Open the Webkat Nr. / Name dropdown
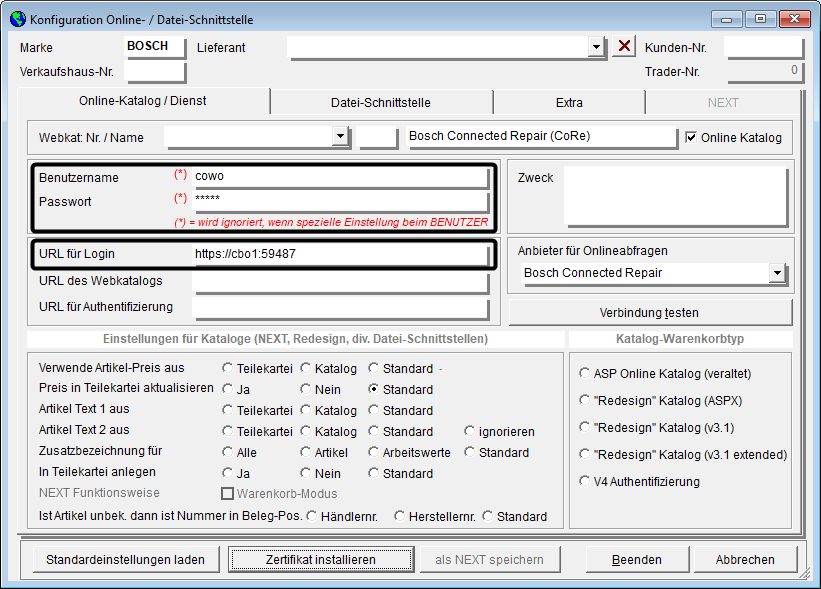Screen dimensions: 821x589 (x=340, y=136)
